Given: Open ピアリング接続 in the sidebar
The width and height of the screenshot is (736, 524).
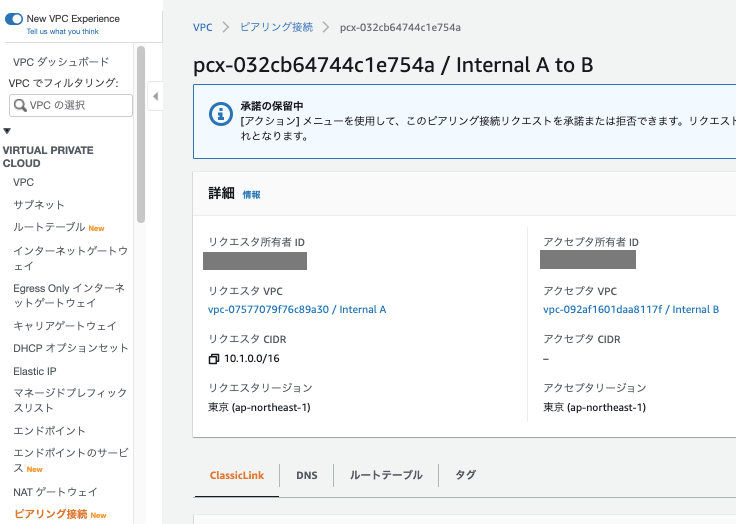Looking at the screenshot, I should tap(51, 514).
